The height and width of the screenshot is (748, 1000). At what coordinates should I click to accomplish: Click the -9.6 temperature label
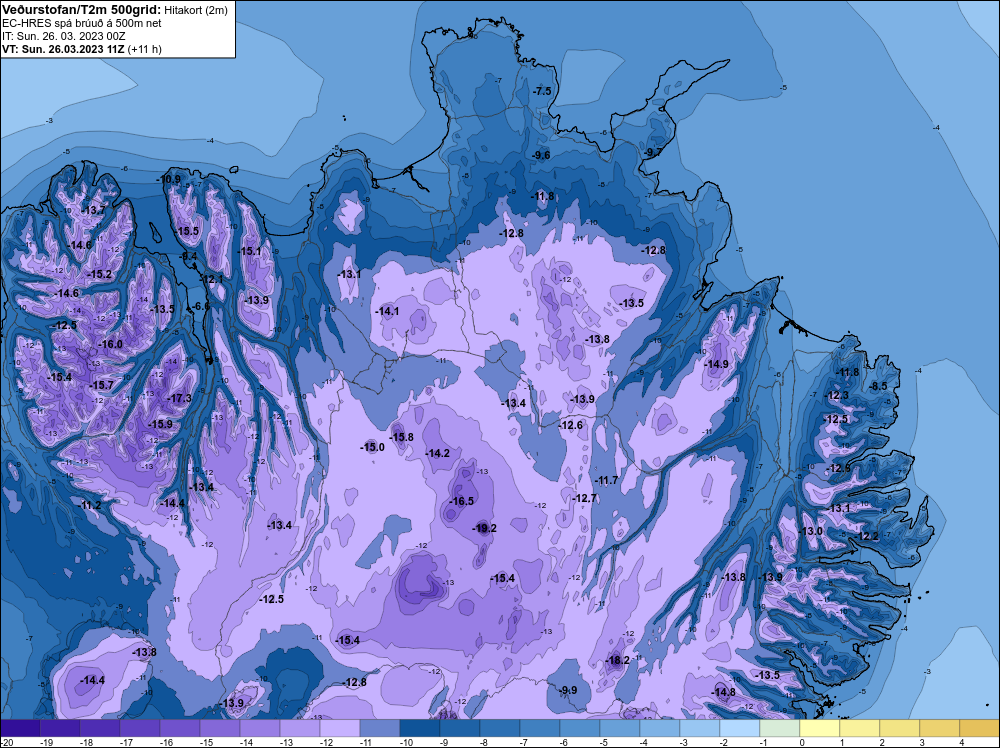(541, 155)
